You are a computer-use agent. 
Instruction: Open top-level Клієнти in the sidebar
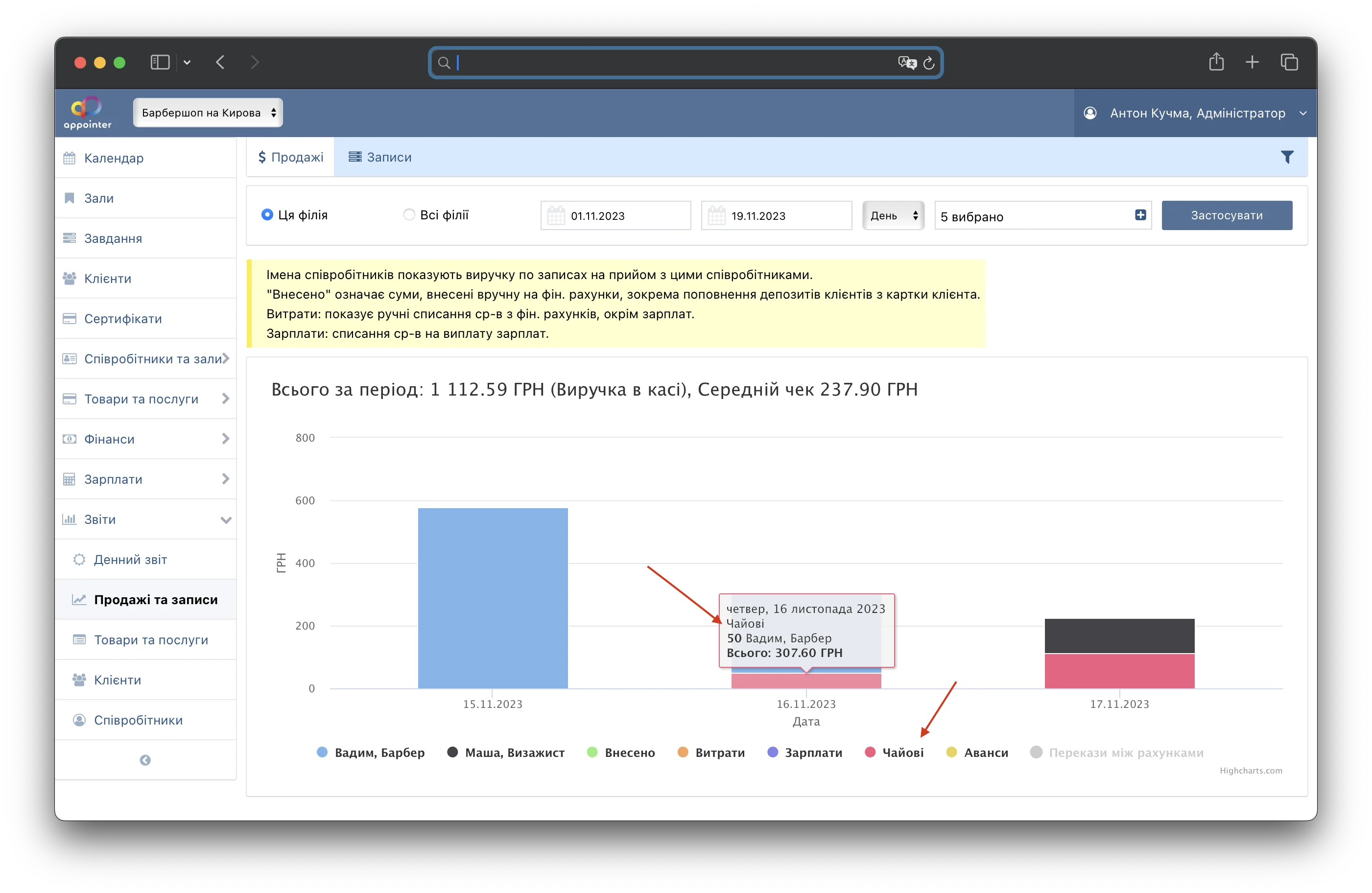coord(145,279)
